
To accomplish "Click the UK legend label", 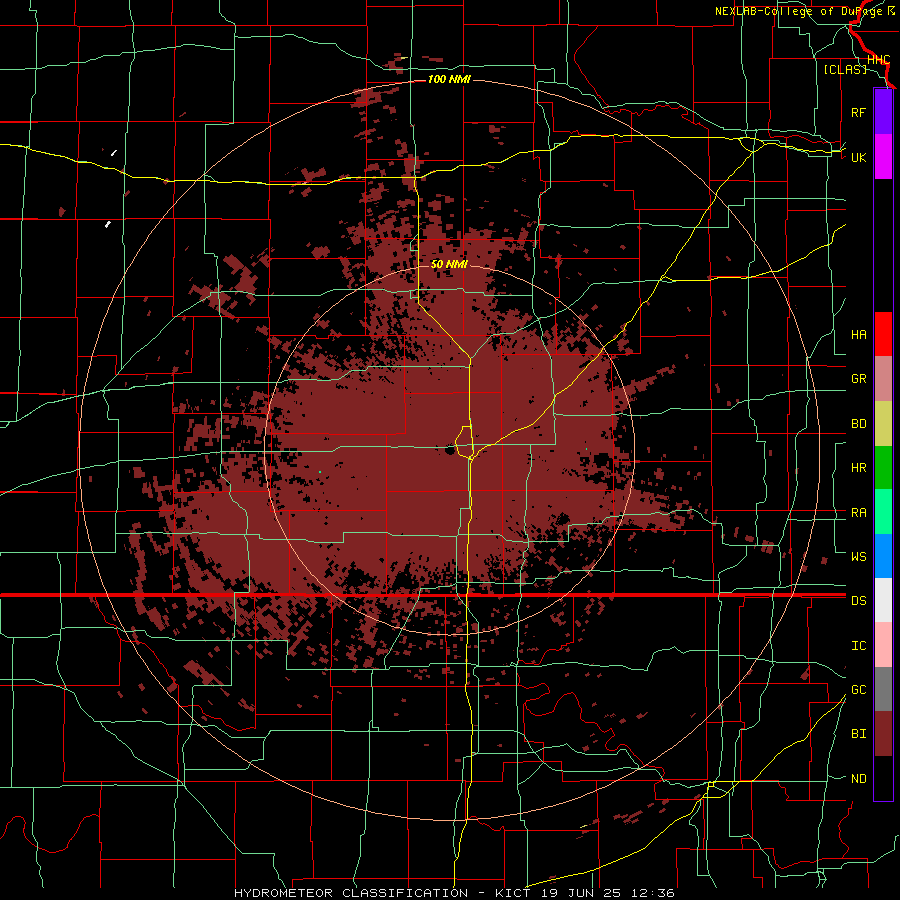I will [x=858, y=157].
